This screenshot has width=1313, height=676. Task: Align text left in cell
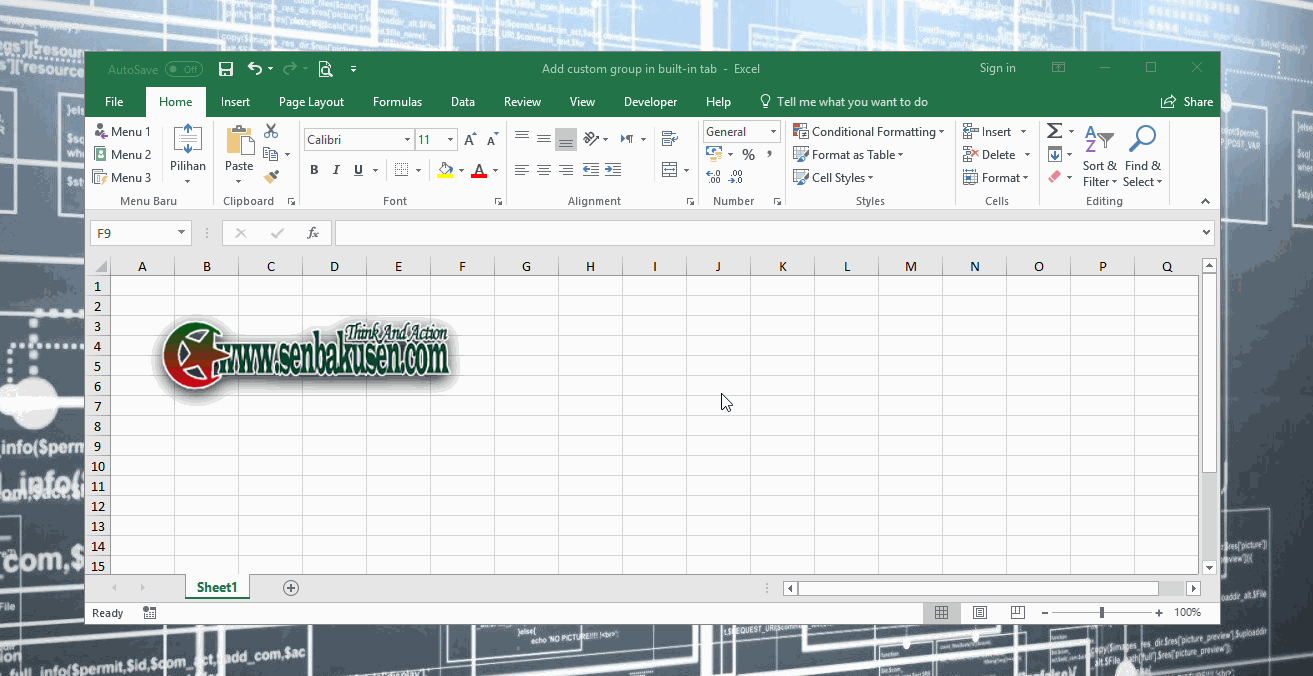522,170
